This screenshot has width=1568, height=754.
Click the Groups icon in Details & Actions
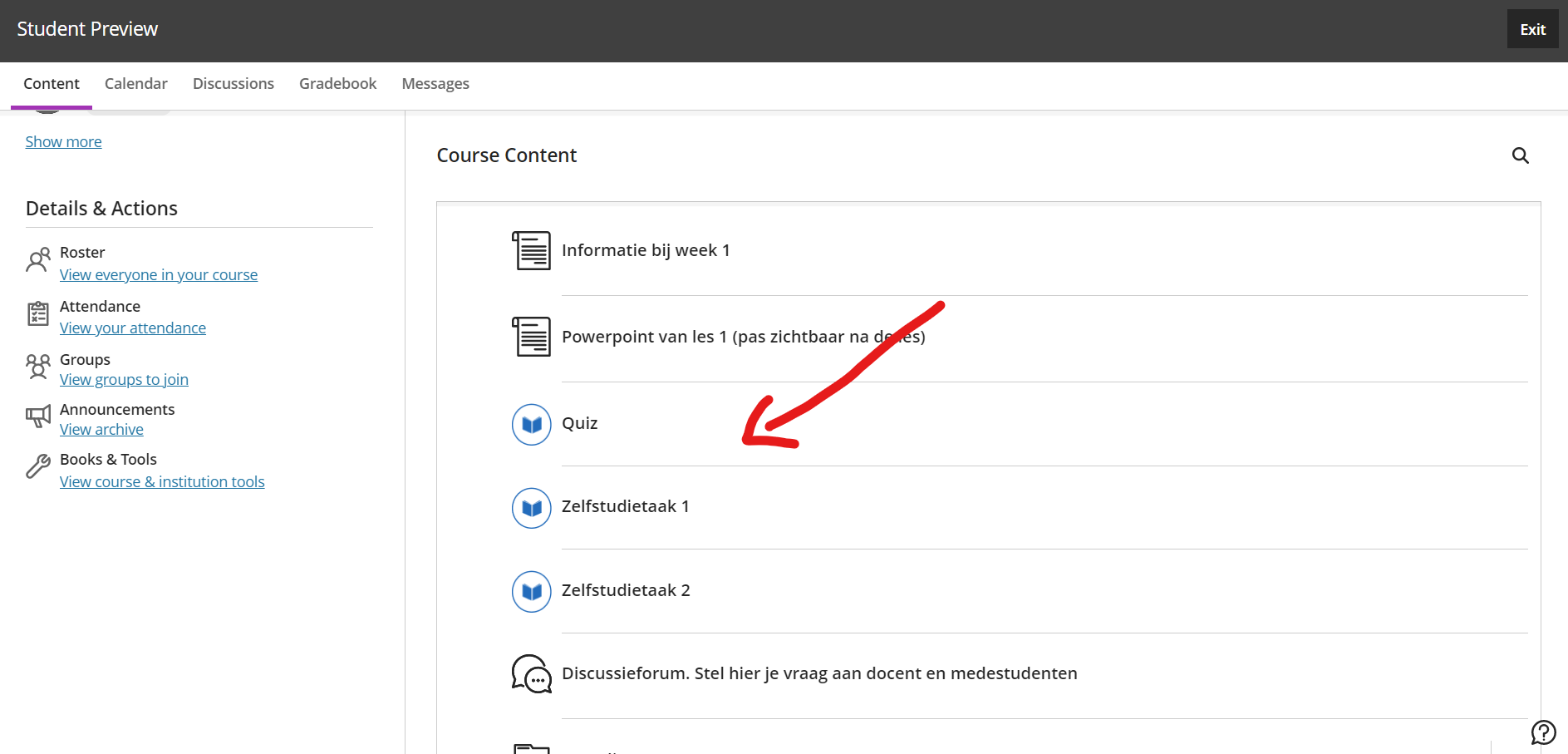tap(37, 367)
